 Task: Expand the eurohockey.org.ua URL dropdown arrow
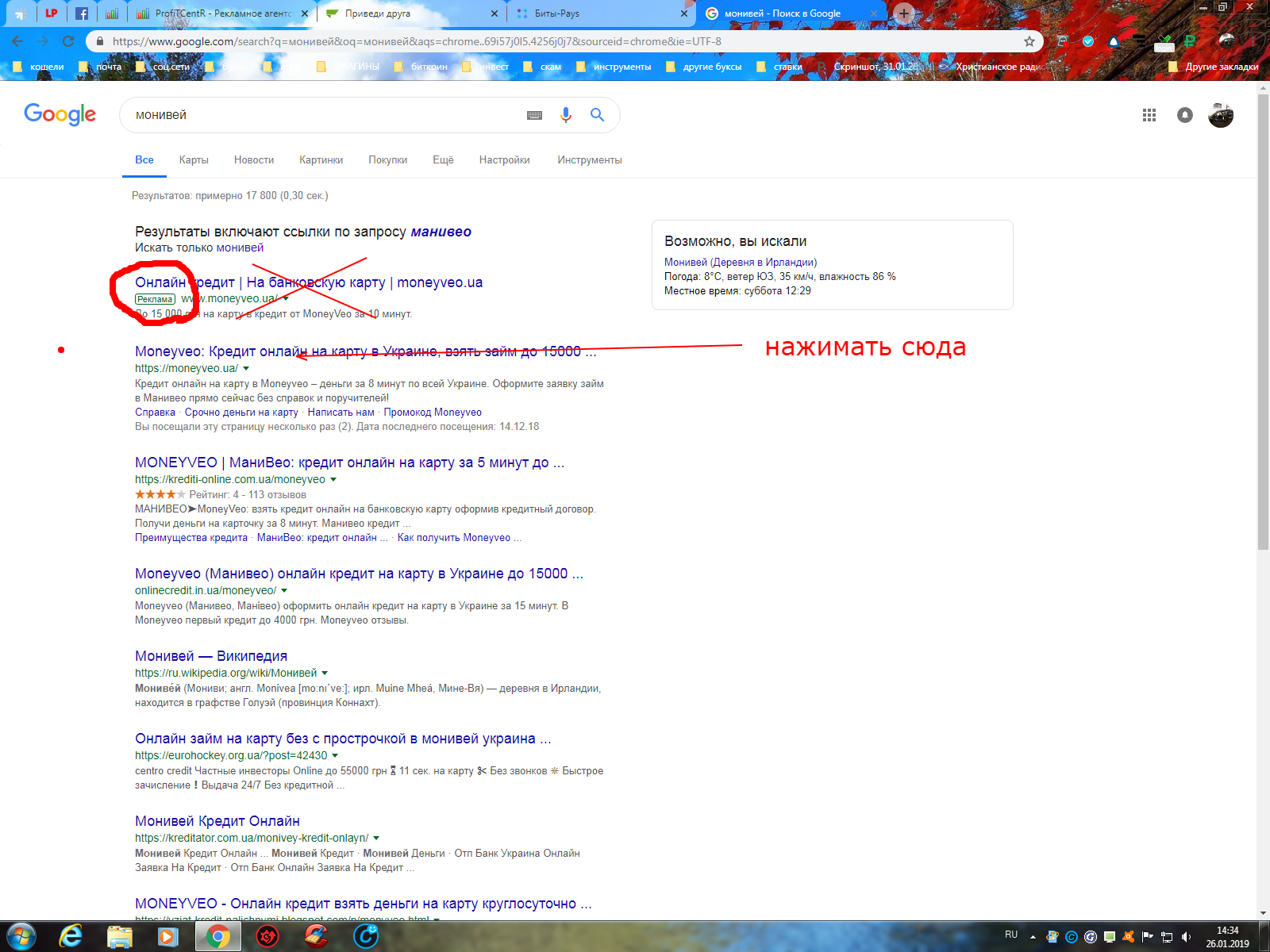click(x=335, y=755)
